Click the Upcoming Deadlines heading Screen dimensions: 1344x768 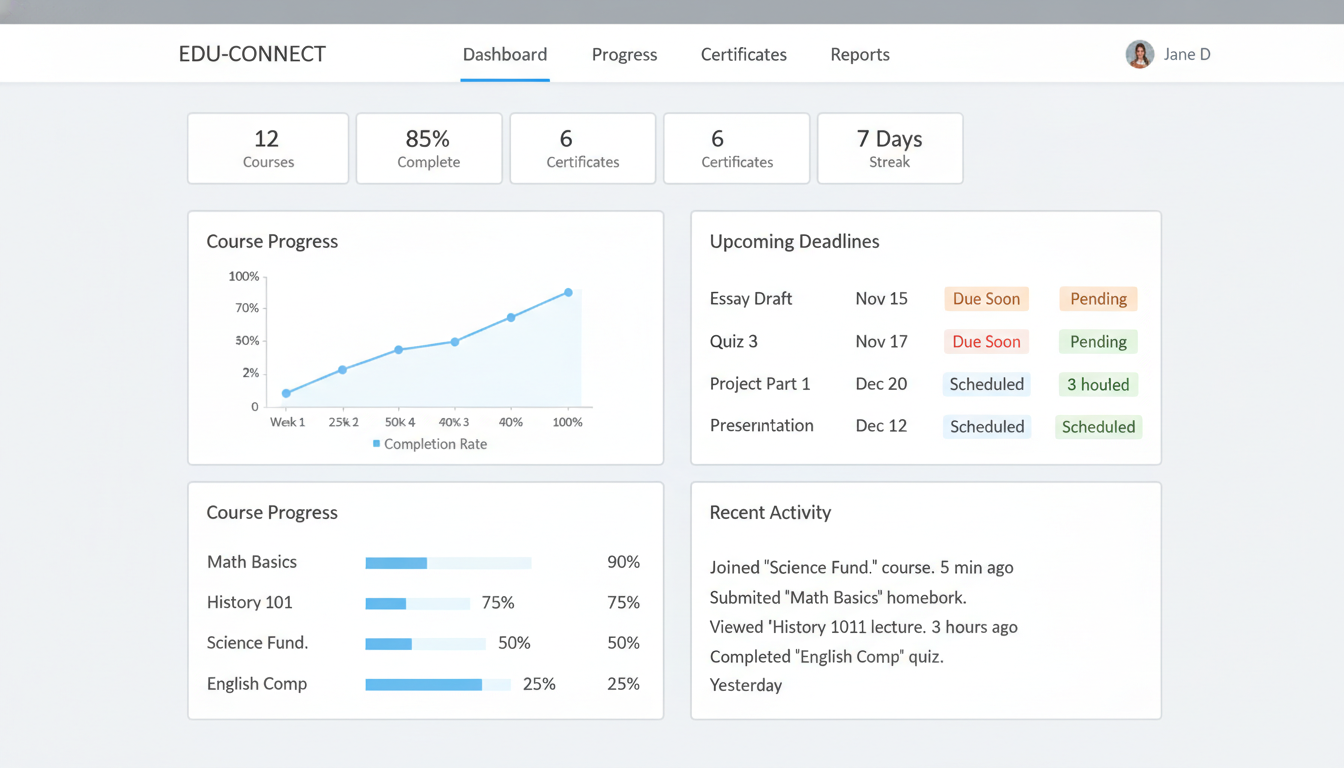tap(794, 241)
